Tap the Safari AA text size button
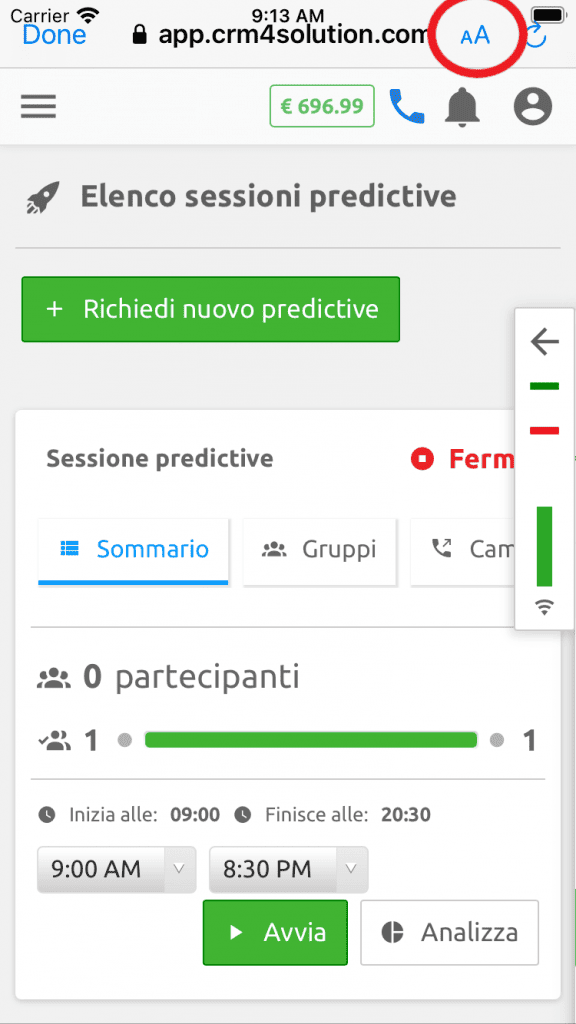 click(475, 35)
